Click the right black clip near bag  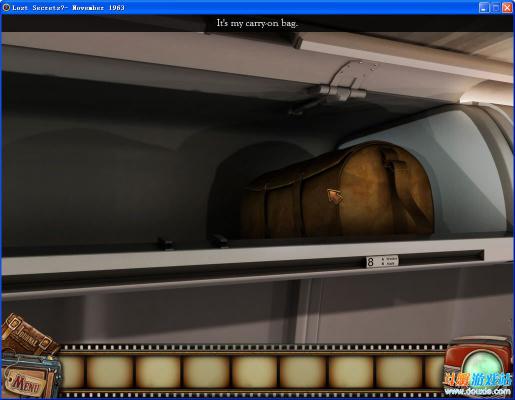click(x=219, y=241)
